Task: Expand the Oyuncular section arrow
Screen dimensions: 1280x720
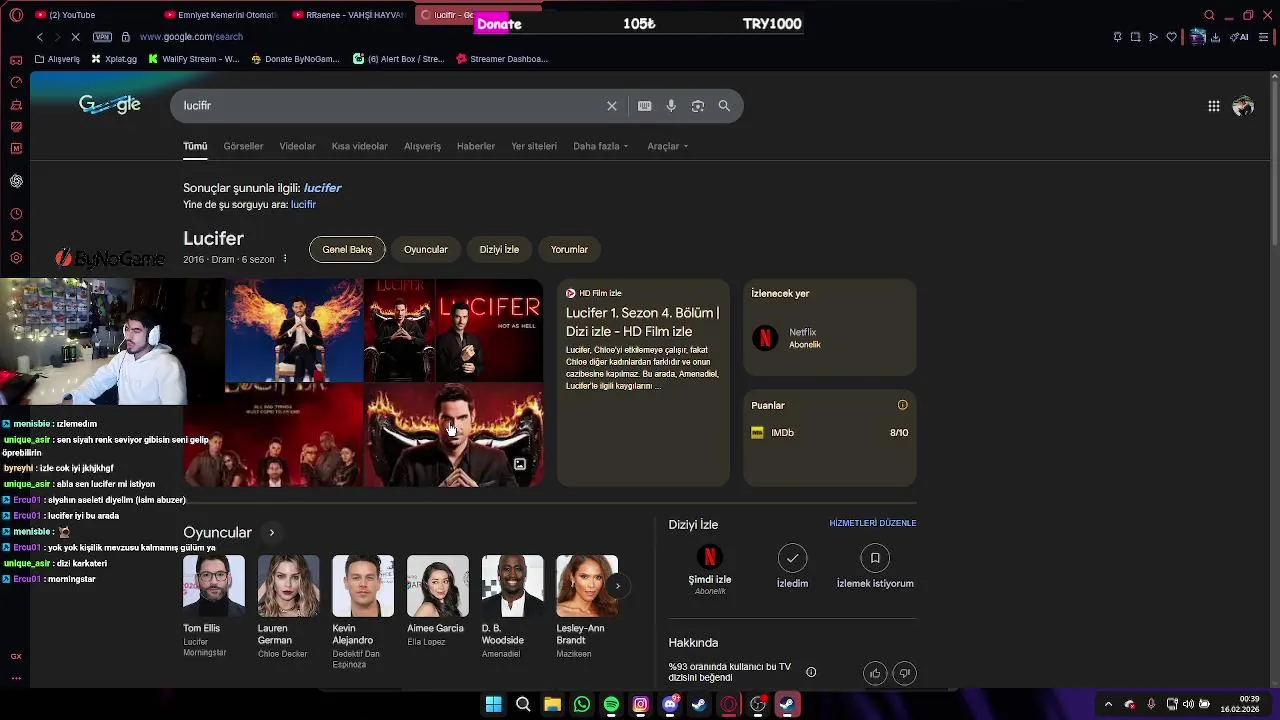Action: [271, 533]
